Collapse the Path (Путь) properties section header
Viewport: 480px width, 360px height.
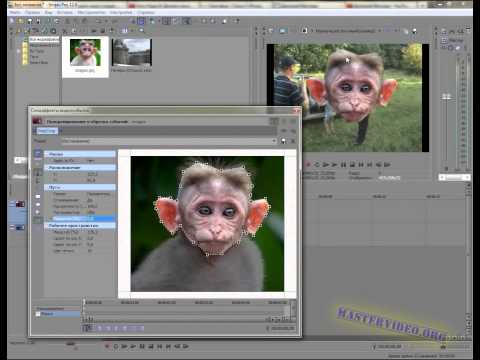pyautogui.click(x=80, y=187)
